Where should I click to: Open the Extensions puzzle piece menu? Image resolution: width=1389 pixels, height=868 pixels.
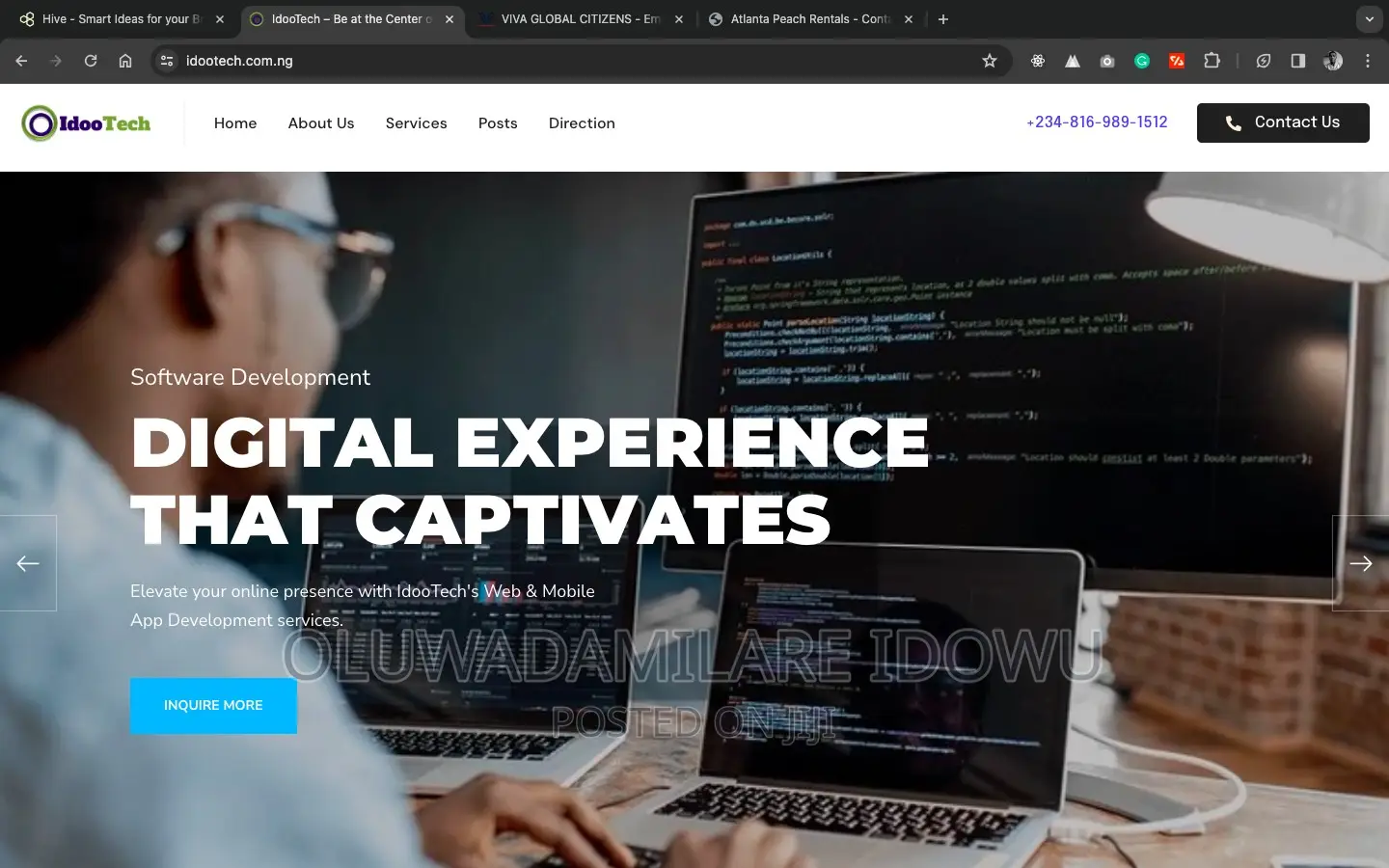pos(1212,61)
